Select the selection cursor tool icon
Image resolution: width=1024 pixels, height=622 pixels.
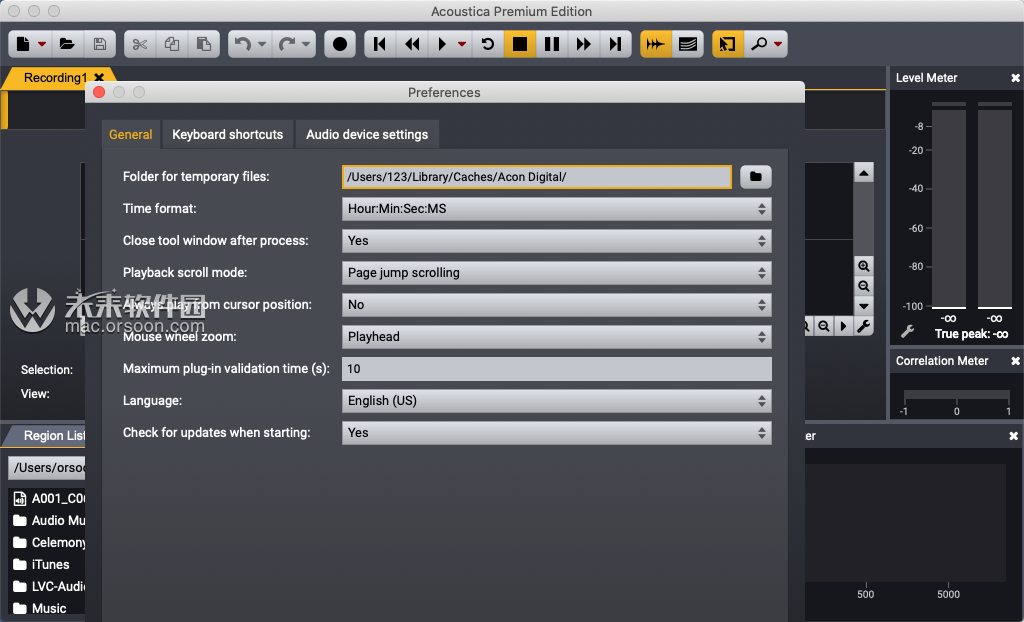pos(728,44)
